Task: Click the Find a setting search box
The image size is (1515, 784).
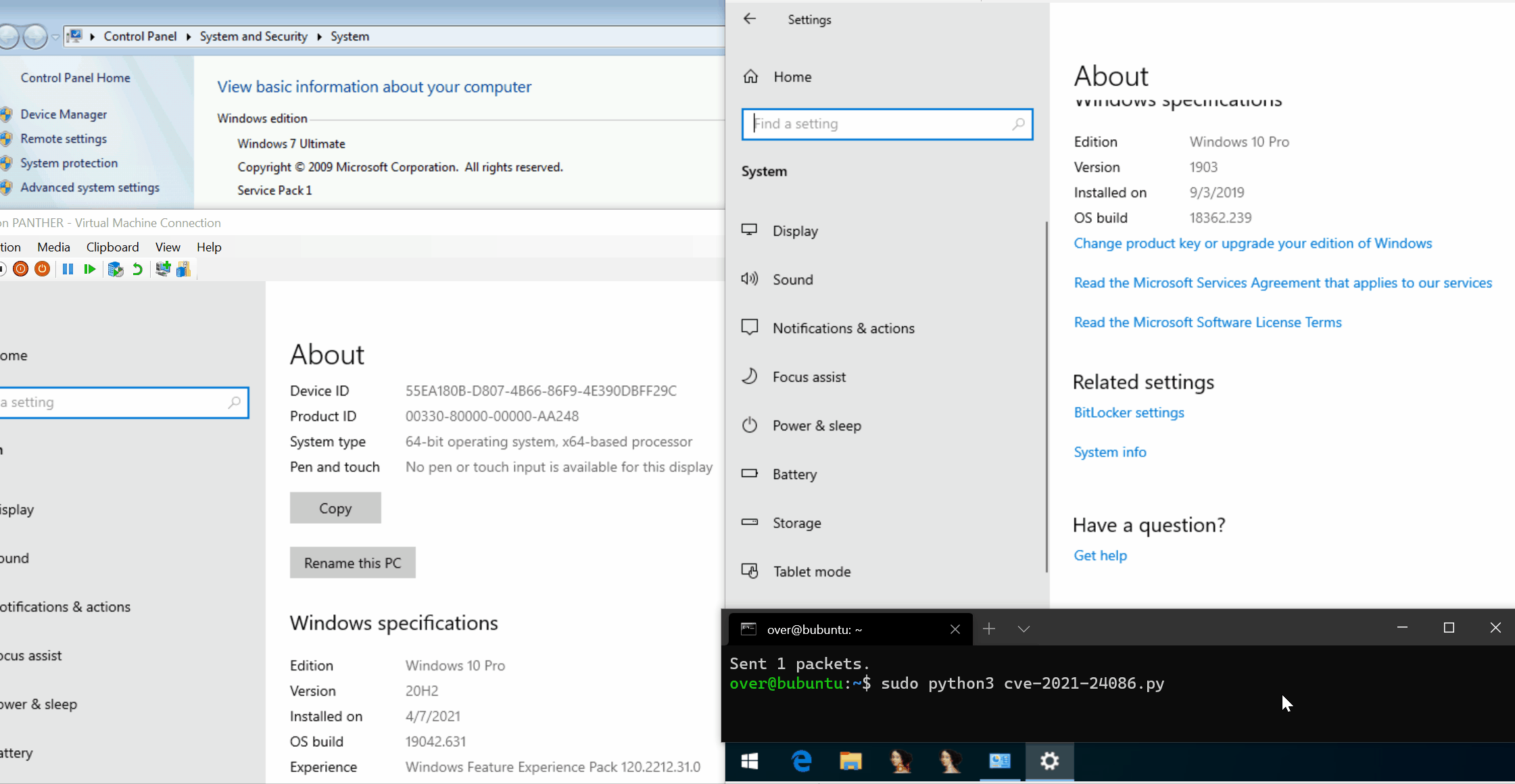Action: pyautogui.click(x=879, y=124)
